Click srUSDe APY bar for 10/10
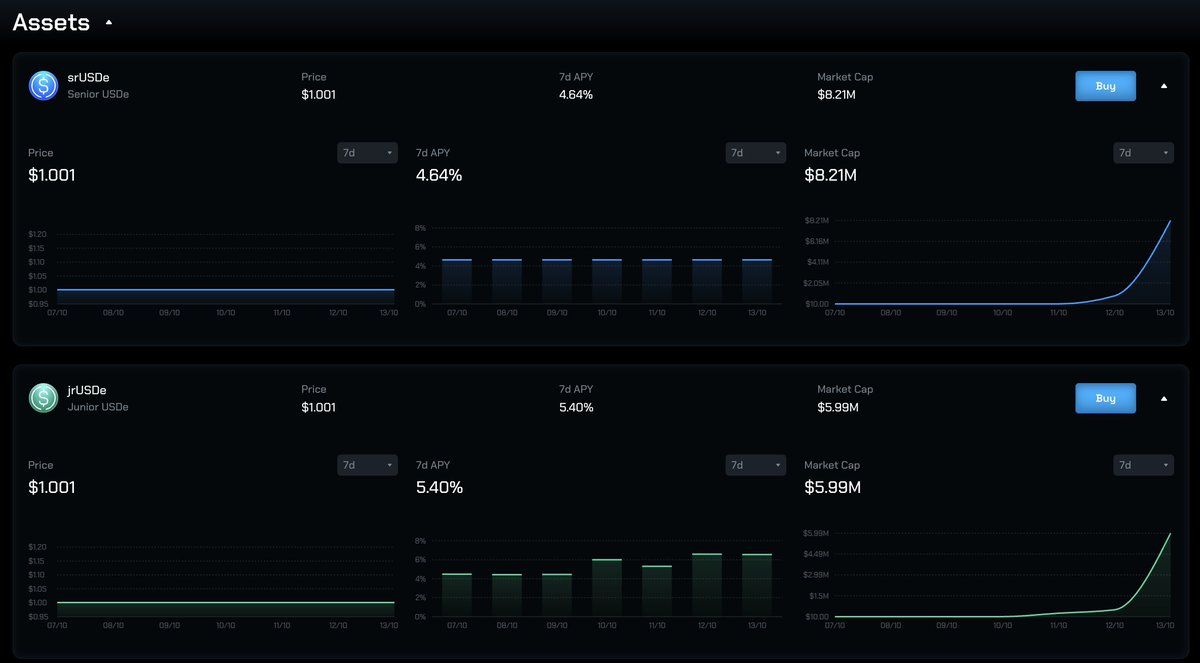This screenshot has width=1200, height=663. coord(607,281)
